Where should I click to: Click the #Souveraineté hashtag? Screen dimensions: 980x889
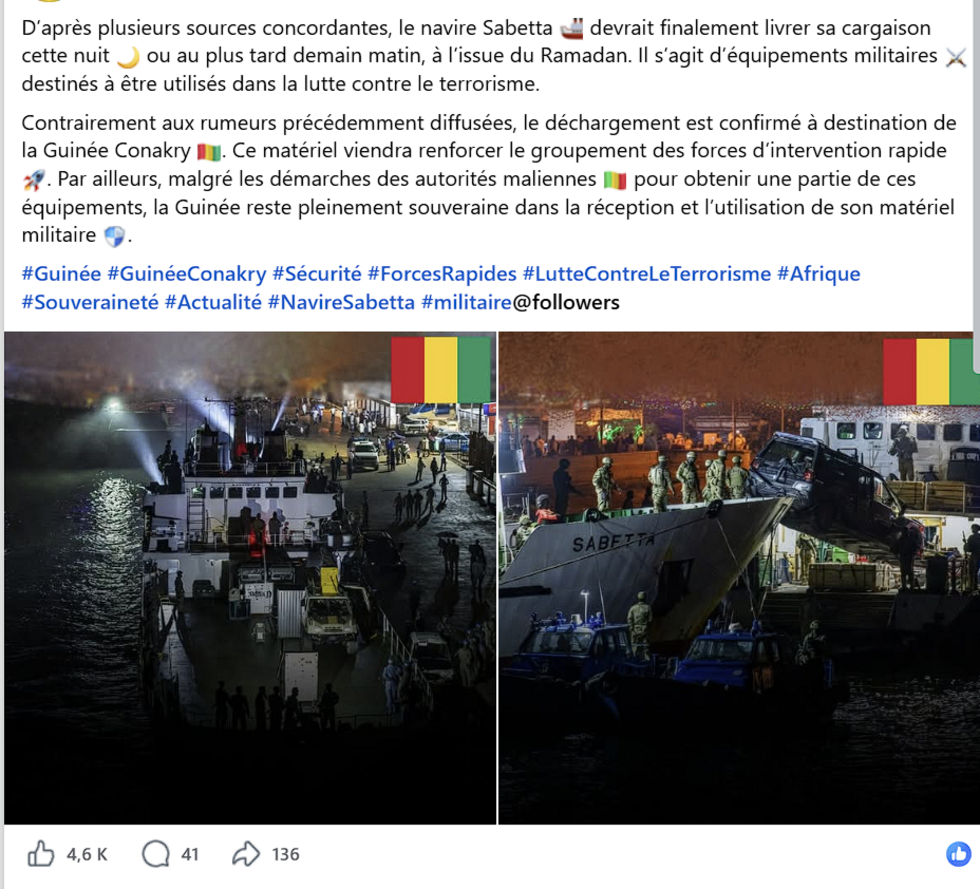90,303
